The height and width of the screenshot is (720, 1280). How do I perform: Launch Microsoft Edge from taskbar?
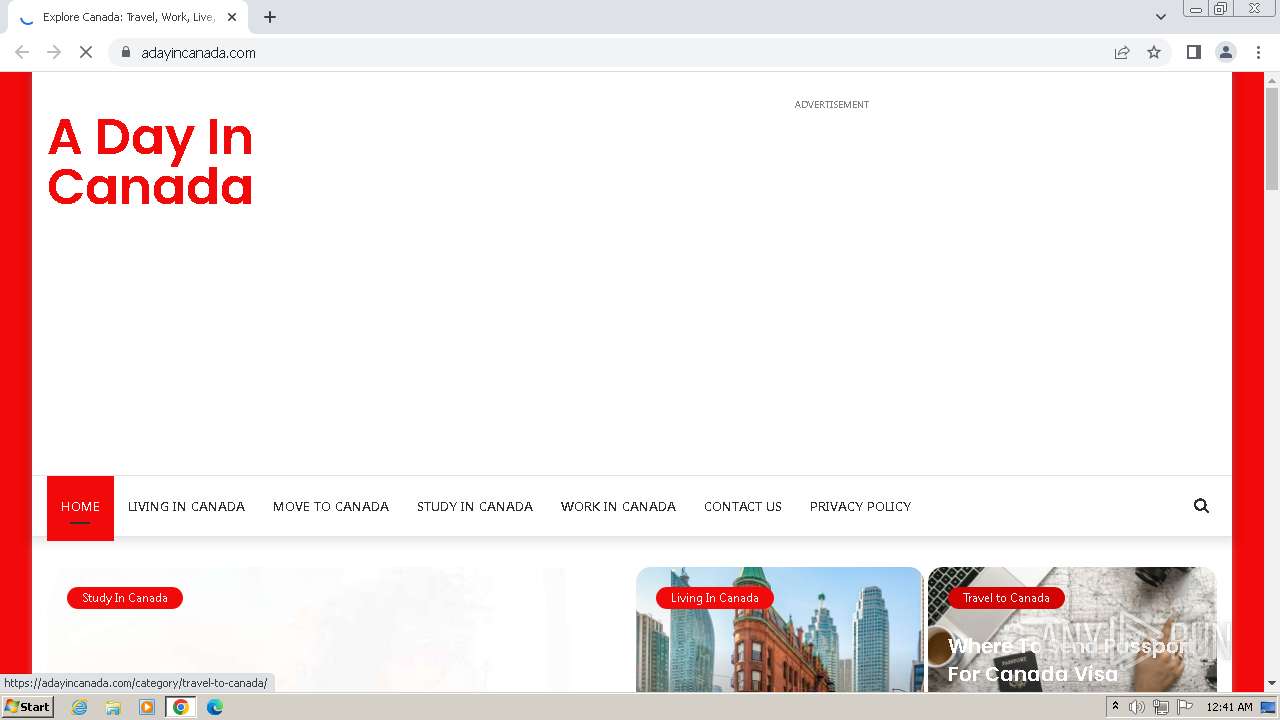(x=214, y=707)
